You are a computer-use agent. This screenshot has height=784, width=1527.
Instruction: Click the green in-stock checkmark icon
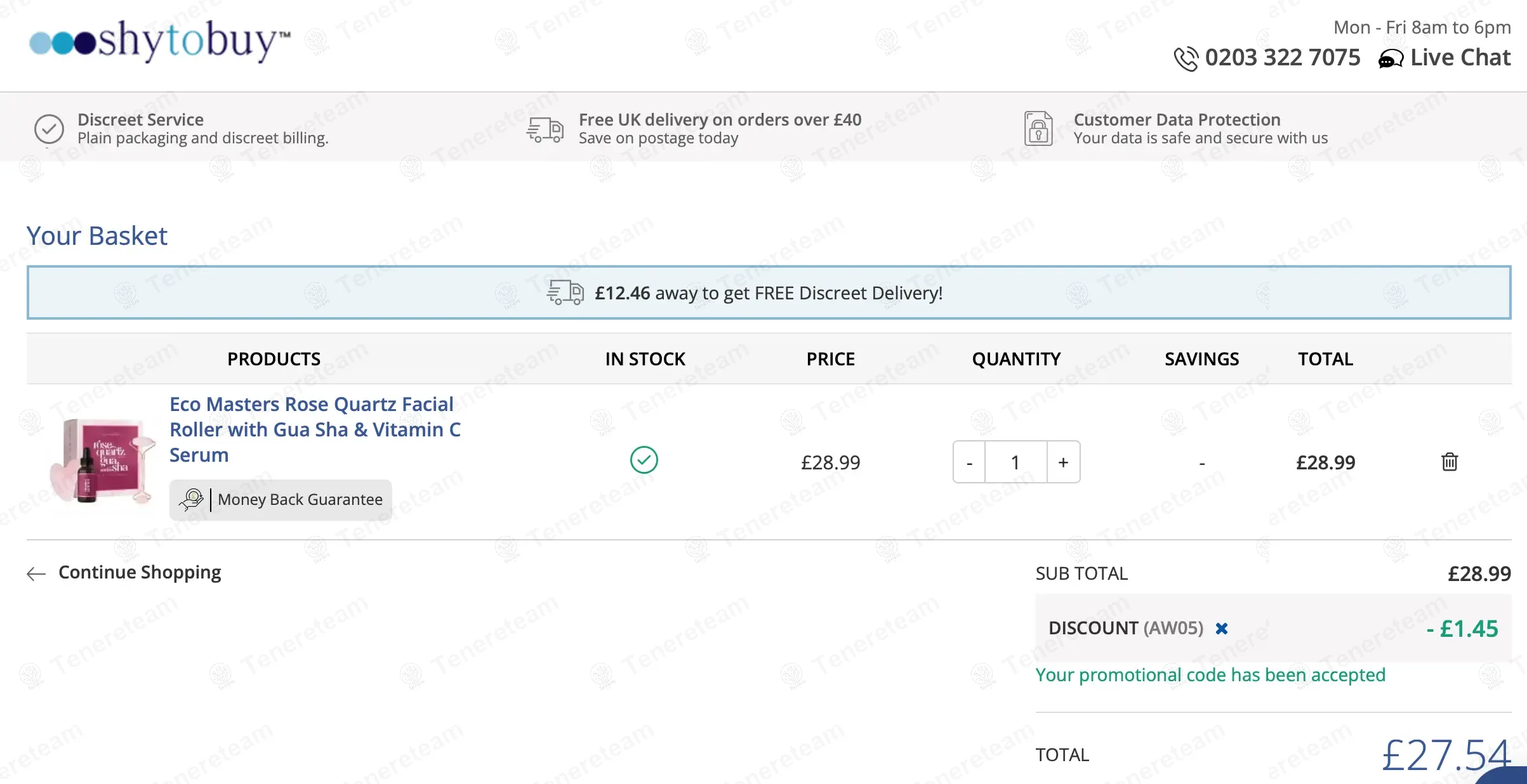click(644, 461)
